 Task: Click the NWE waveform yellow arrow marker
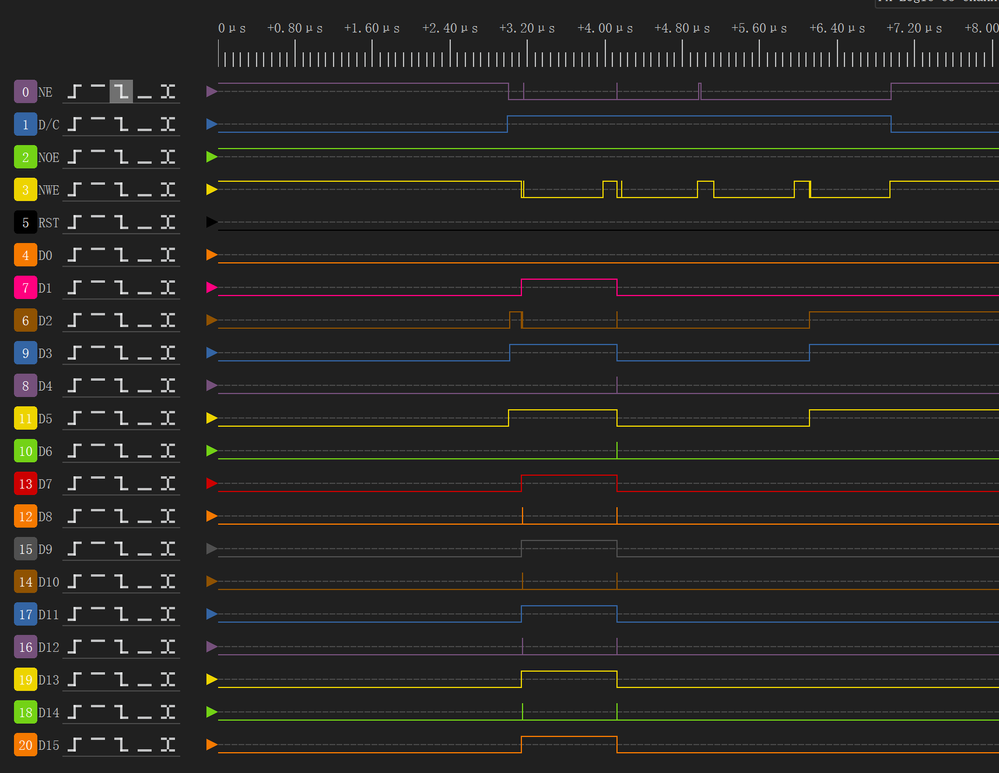(x=212, y=189)
